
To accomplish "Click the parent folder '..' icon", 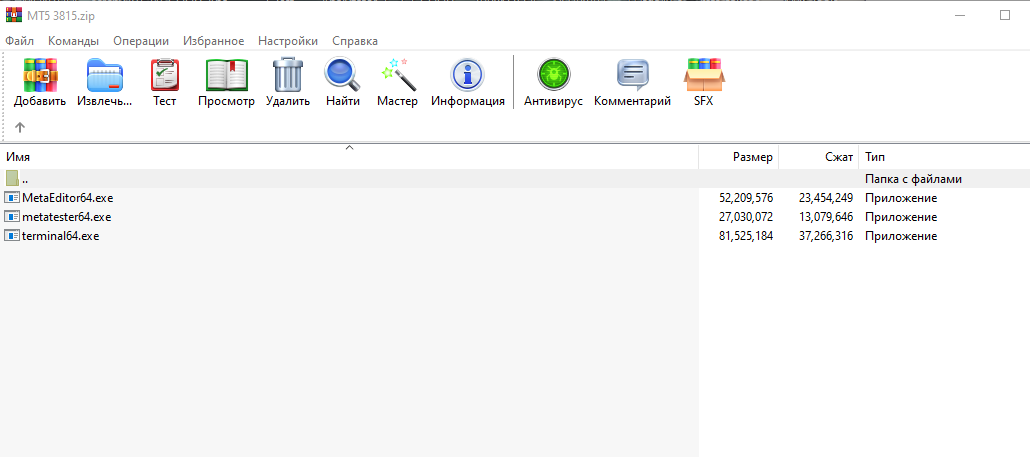I will pyautogui.click(x=12, y=179).
